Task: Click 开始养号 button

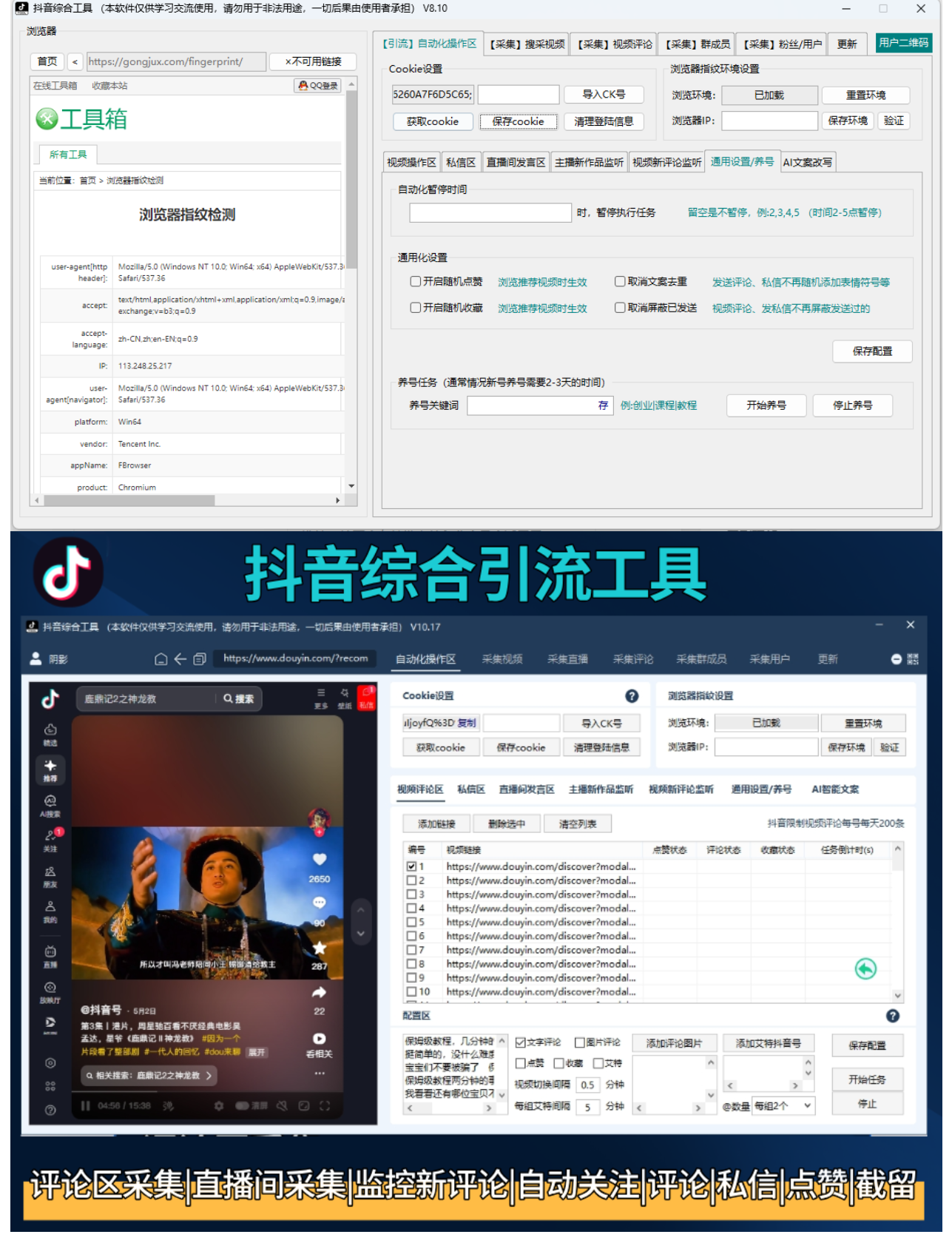Action: (x=766, y=405)
